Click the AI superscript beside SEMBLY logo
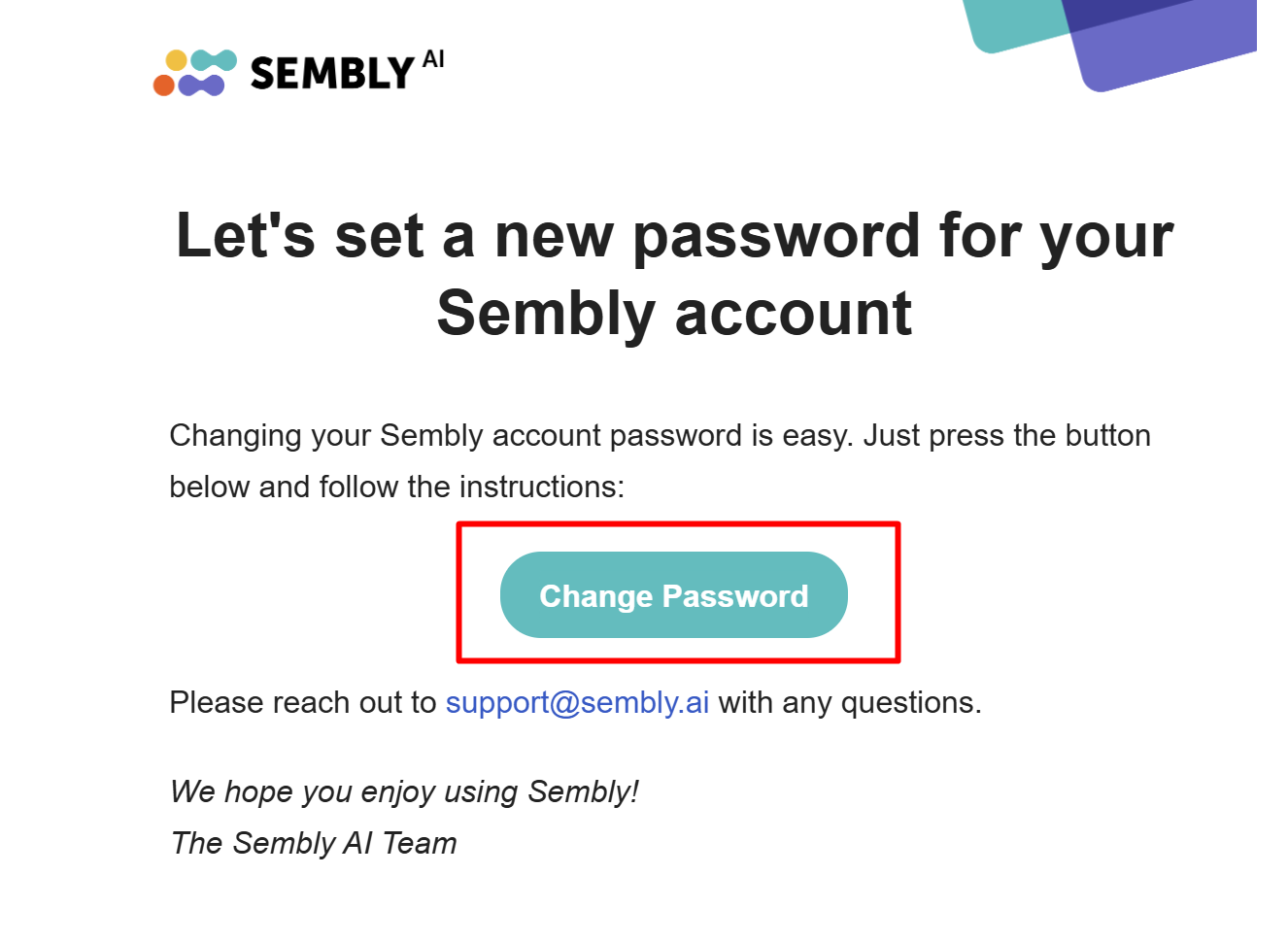The width and height of the screenshot is (1288, 942). pos(433,59)
